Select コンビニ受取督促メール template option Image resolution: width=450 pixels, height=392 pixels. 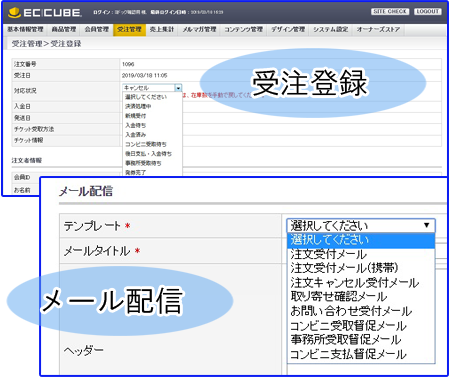[x=361, y=326]
